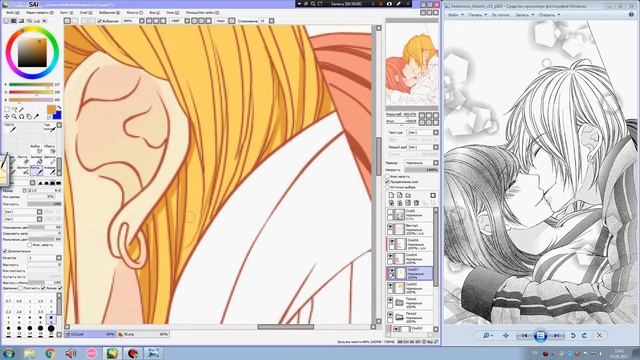Show the color wheel panel icon

click(7, 21)
